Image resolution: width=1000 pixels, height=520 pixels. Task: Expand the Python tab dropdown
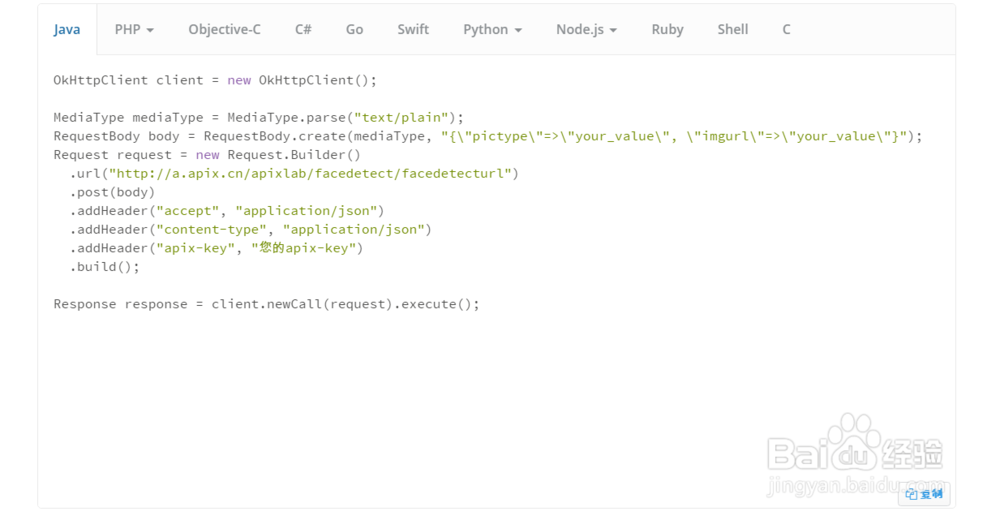[x=492, y=30]
